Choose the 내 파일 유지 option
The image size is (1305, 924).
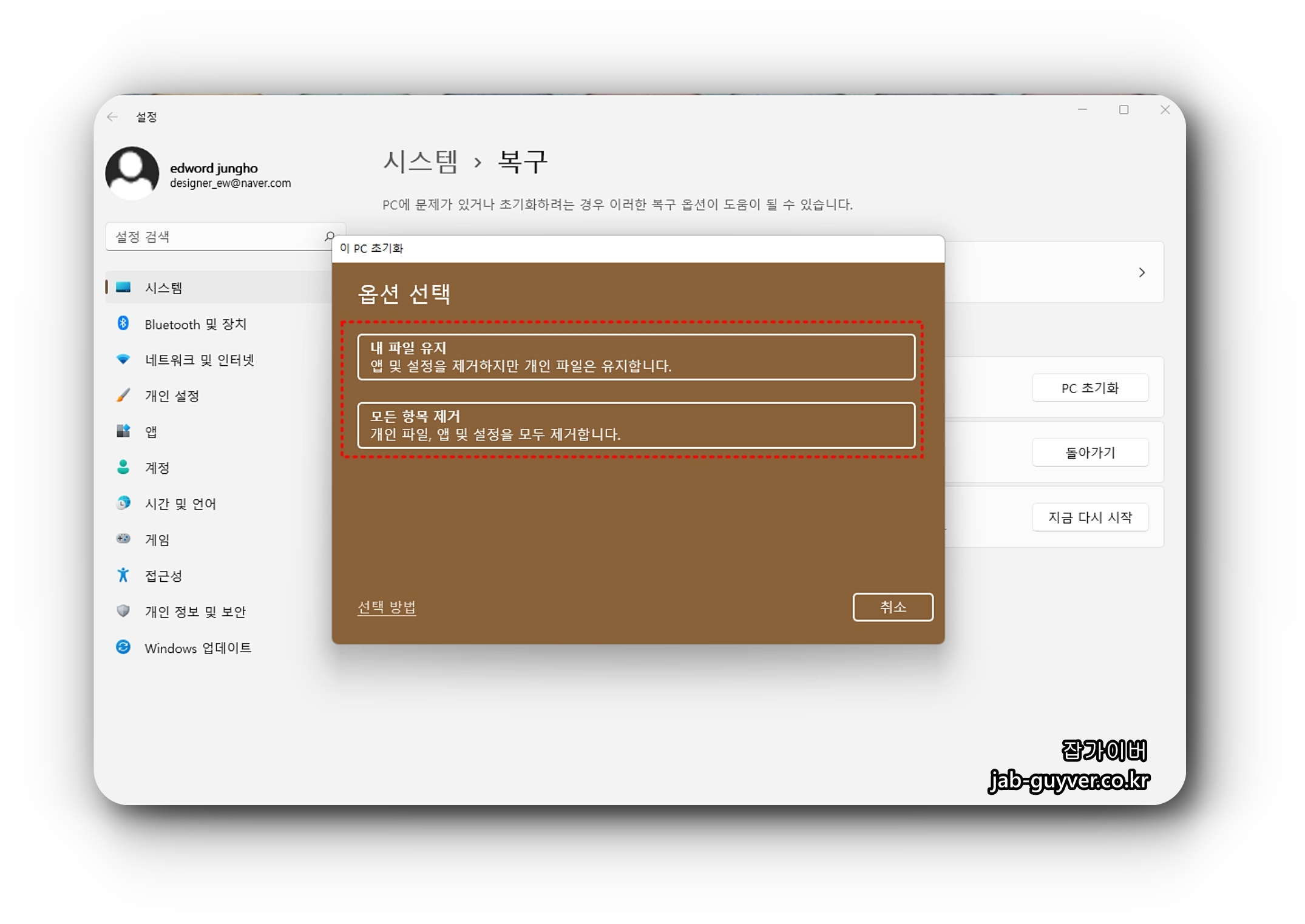[636, 357]
